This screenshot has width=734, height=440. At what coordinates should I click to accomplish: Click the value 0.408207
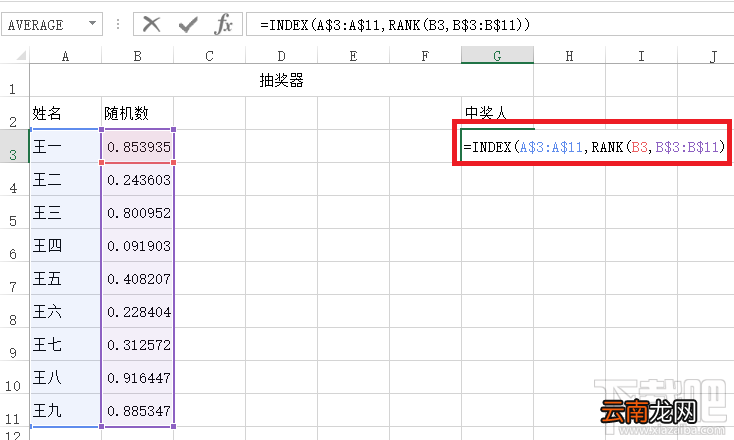coord(137,278)
